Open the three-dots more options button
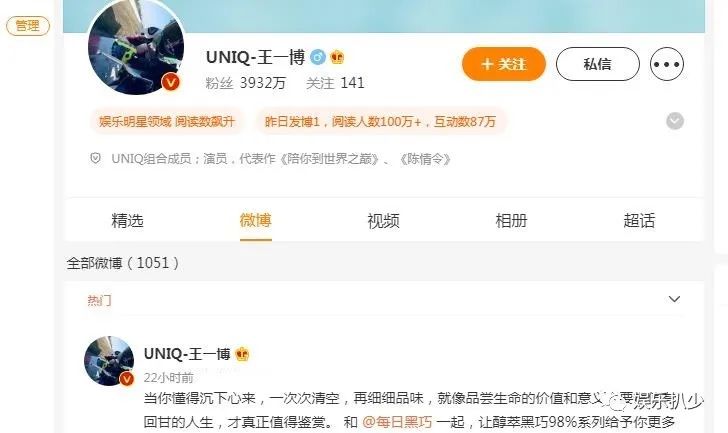 coord(667,64)
